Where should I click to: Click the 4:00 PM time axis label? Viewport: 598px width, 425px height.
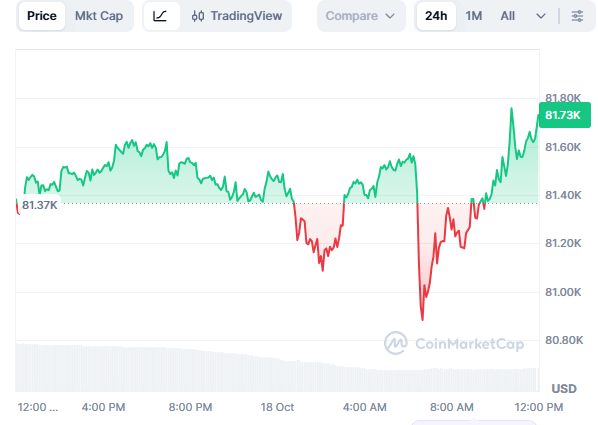click(103, 407)
